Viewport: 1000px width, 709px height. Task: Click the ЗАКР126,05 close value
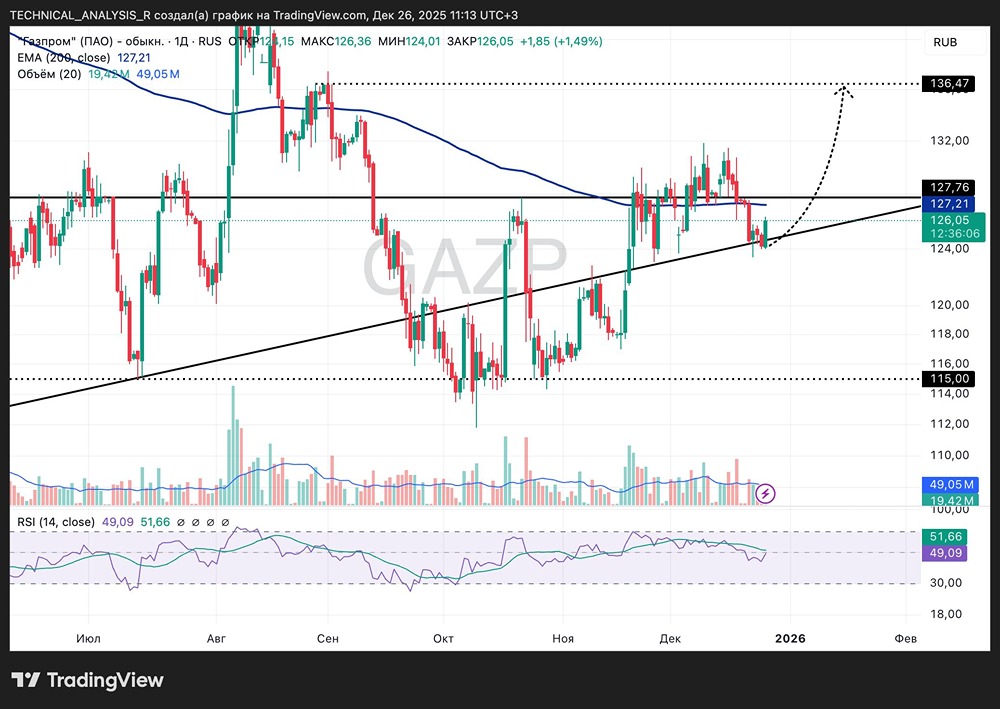point(480,41)
